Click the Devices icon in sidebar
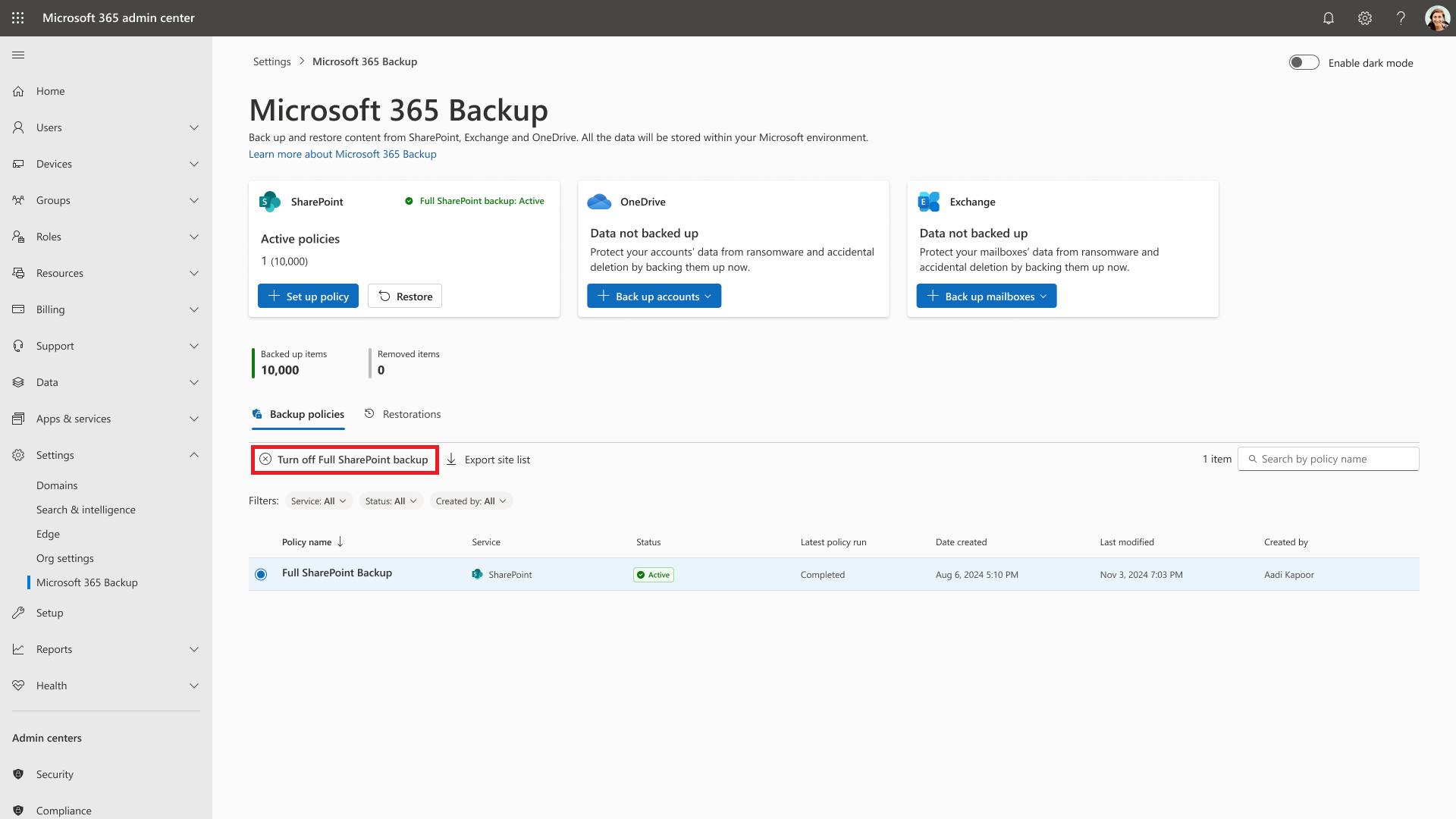This screenshot has height=819, width=1456. click(18, 164)
